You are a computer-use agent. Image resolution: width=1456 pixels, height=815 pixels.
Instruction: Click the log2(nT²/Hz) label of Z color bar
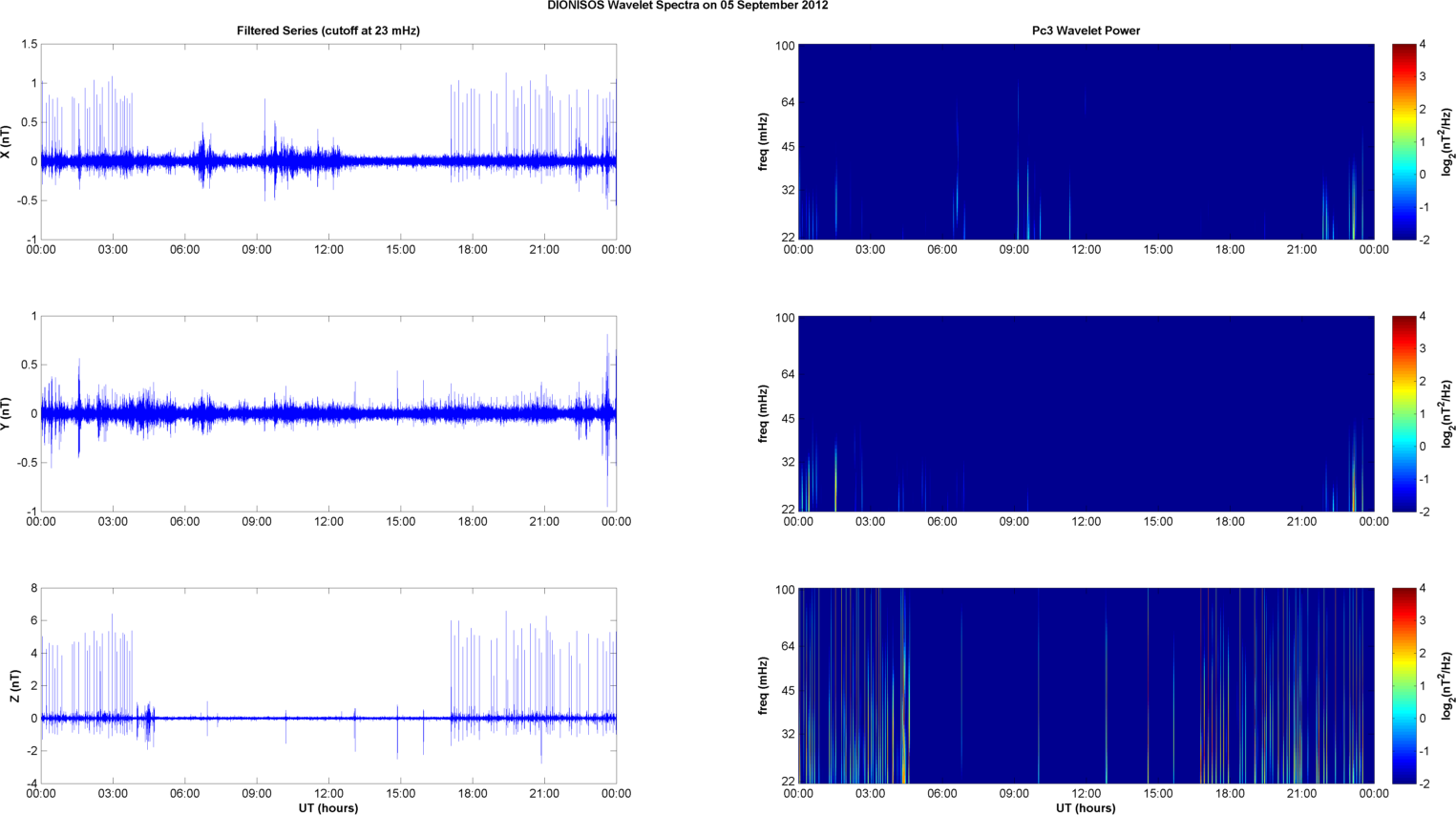point(1446,686)
